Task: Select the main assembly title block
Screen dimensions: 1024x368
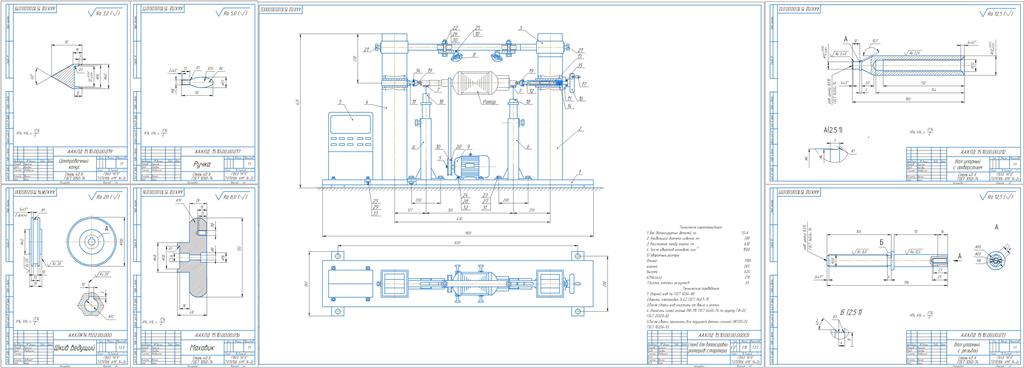Action: [704, 346]
